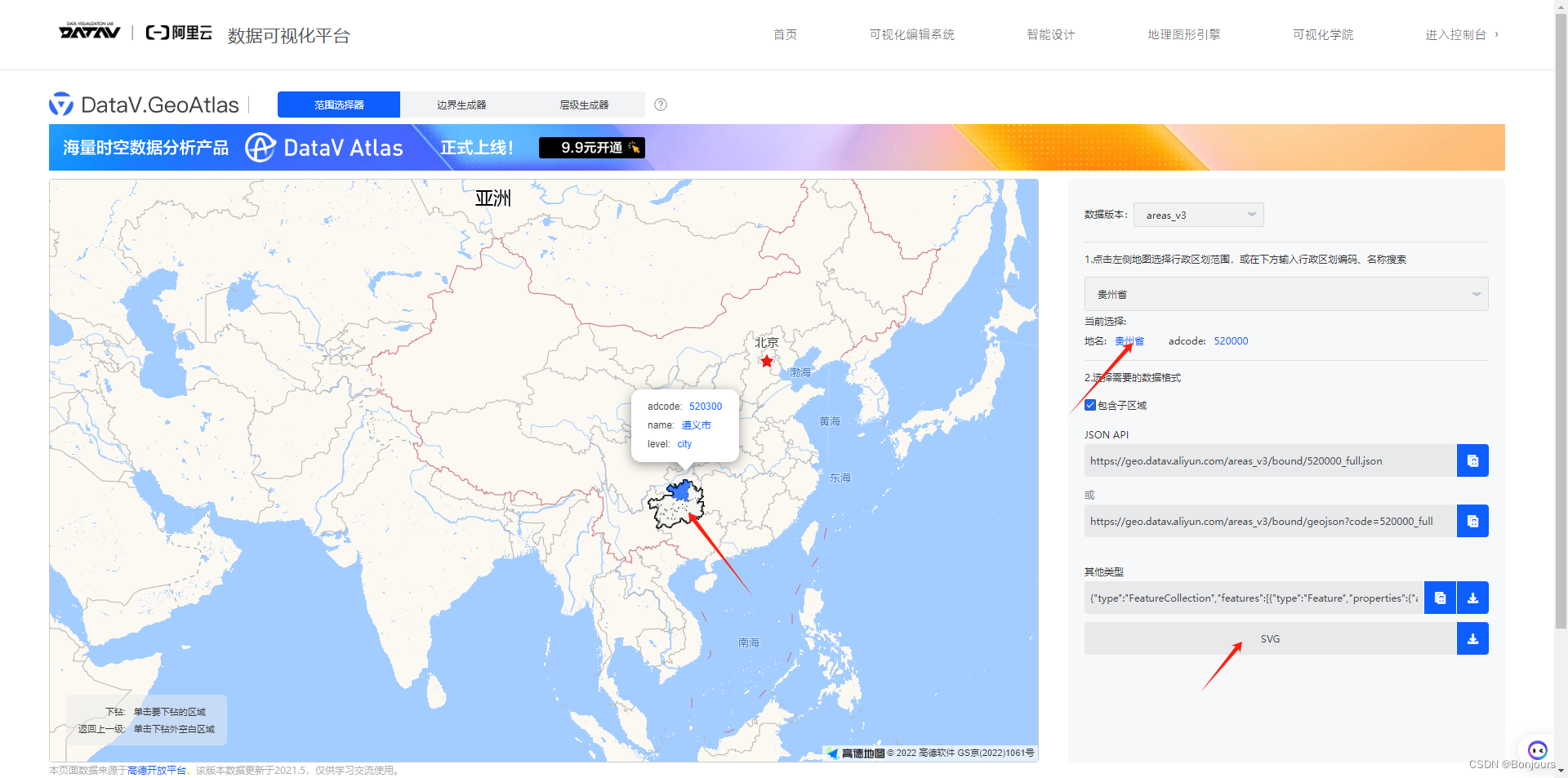Click the JSON API URL field ending full.json
1568x778 pixels.
(x=1270, y=460)
